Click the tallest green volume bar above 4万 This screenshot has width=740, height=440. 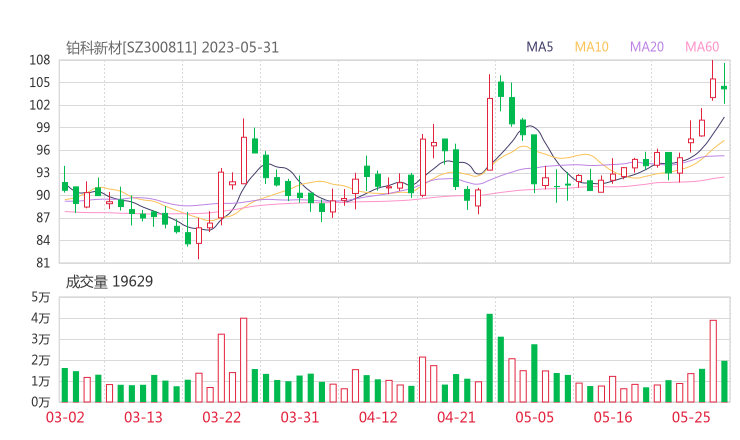(x=490, y=358)
